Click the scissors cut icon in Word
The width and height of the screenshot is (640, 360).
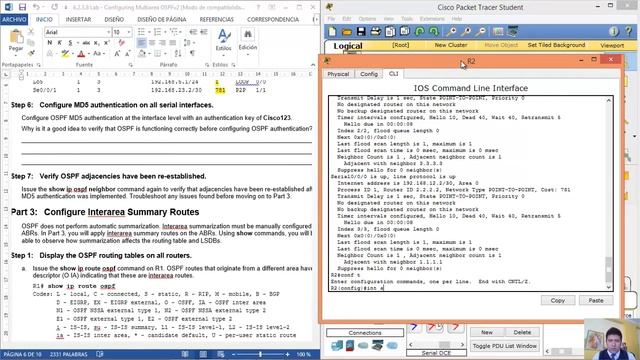coord(31,32)
